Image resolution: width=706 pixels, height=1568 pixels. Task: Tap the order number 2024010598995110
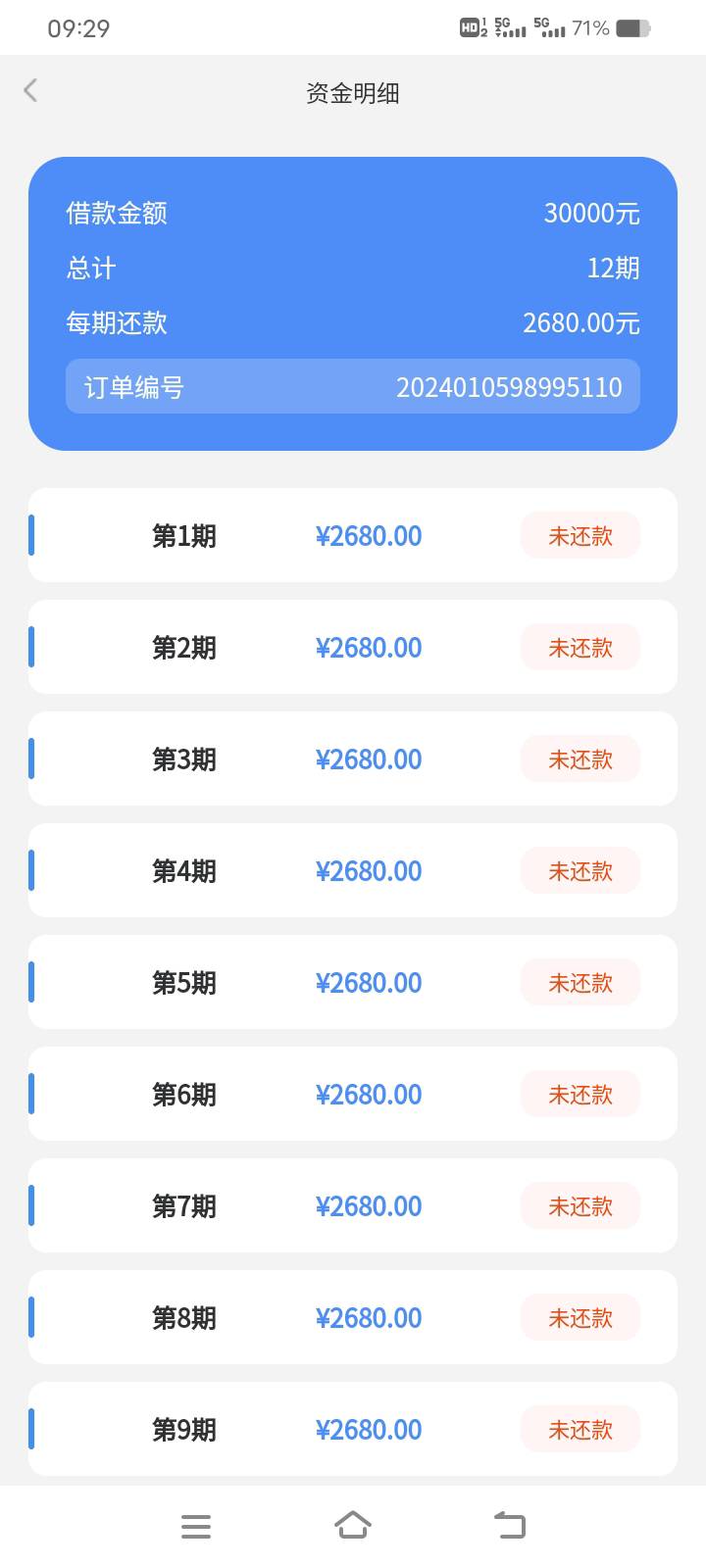point(509,387)
